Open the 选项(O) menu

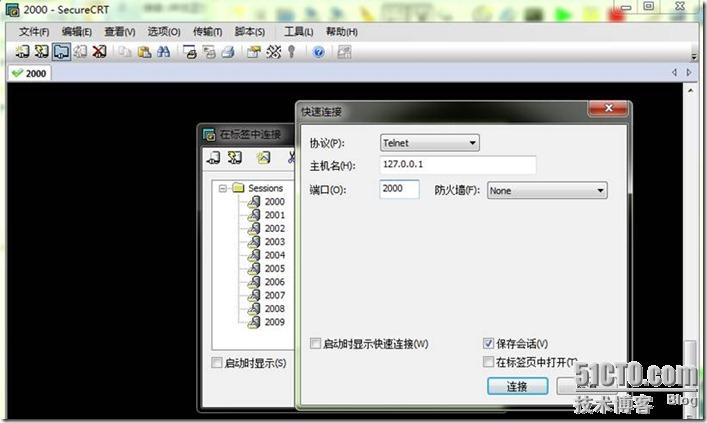click(164, 32)
